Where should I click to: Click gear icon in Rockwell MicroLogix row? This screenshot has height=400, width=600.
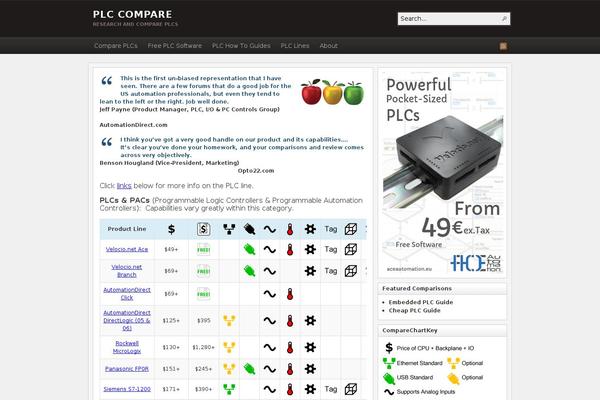tap(310, 348)
